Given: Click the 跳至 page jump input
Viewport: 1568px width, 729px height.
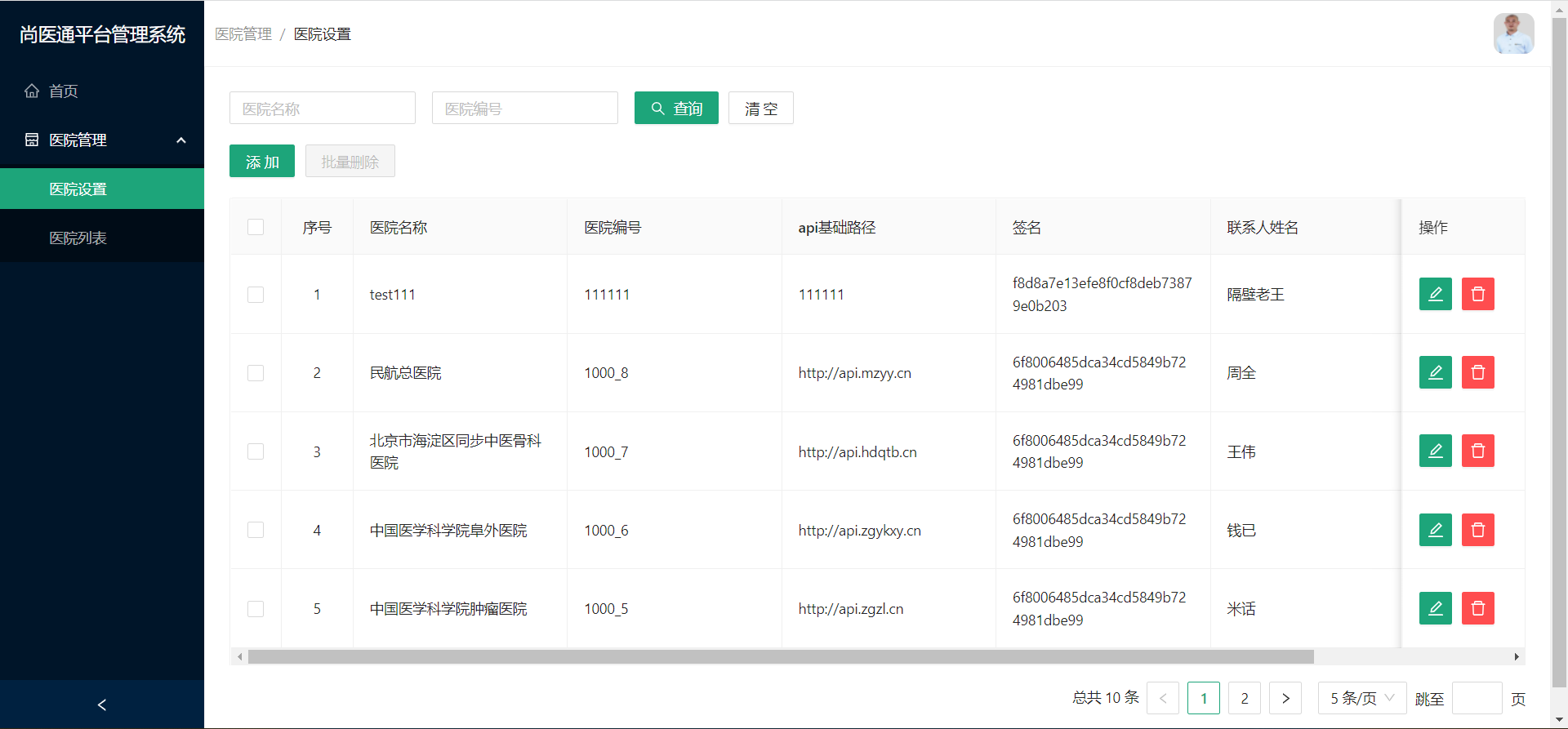Looking at the screenshot, I should 1477,698.
